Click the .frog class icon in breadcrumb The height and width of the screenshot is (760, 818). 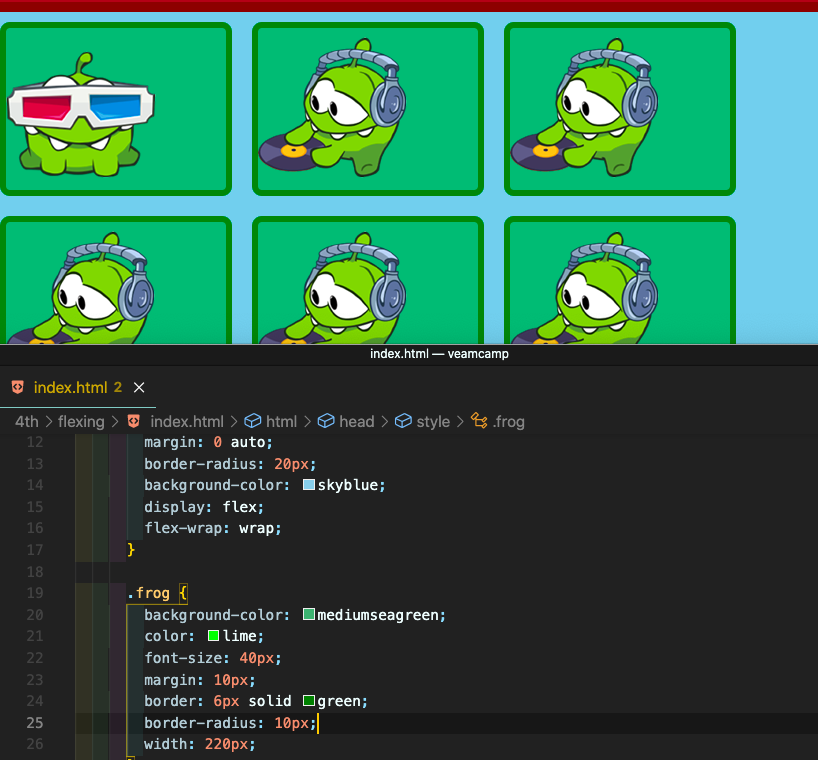pyautogui.click(x=479, y=420)
